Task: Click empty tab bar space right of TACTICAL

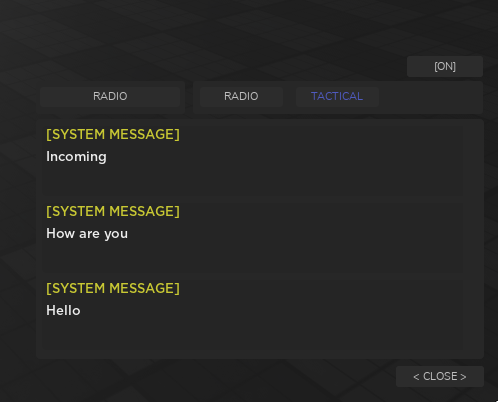Action: tap(430, 97)
